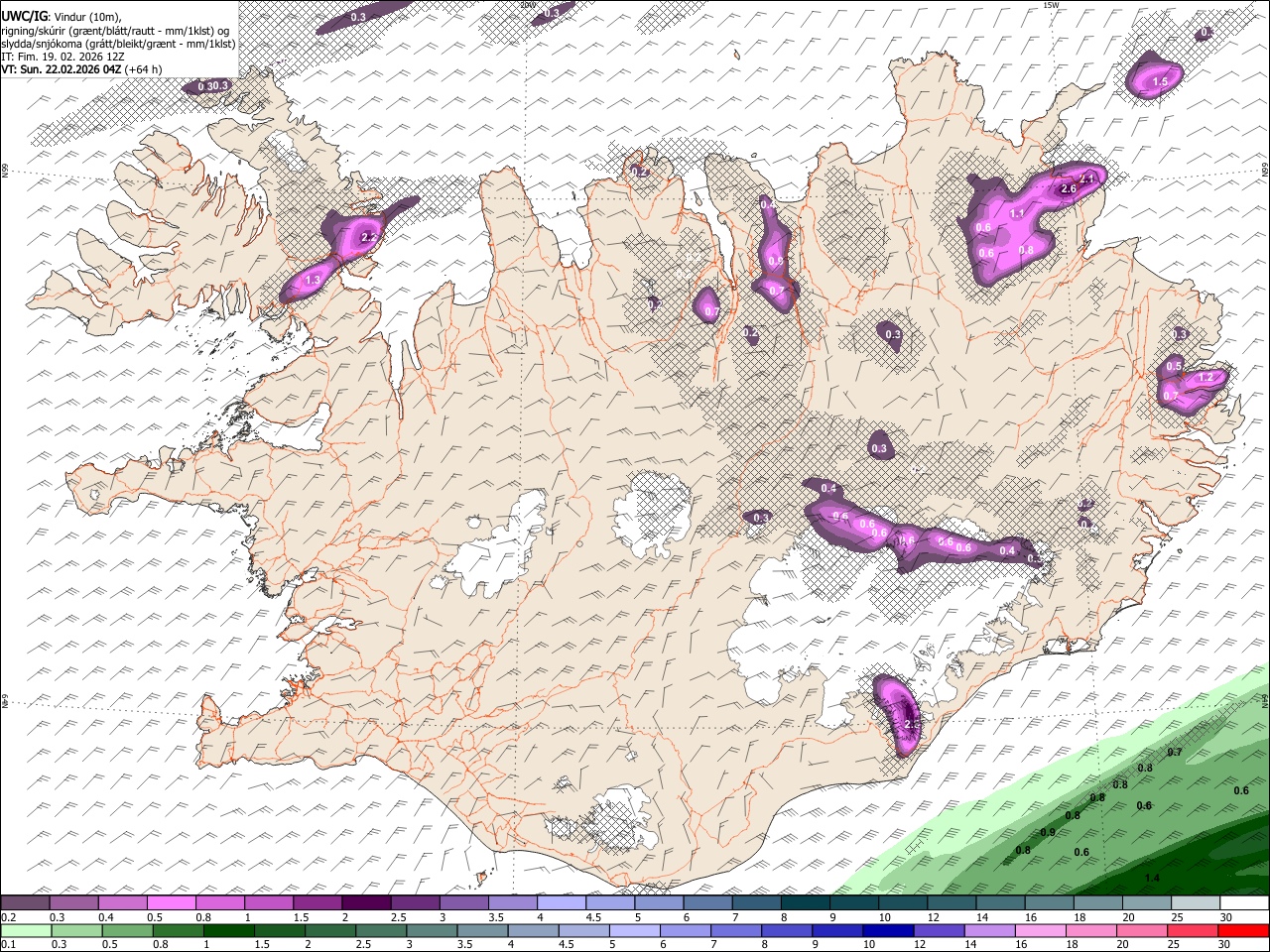Image resolution: width=1270 pixels, height=952 pixels.
Task: Select the bright pink snow swatch between 0.5 and 0.8
Action: 171,902
